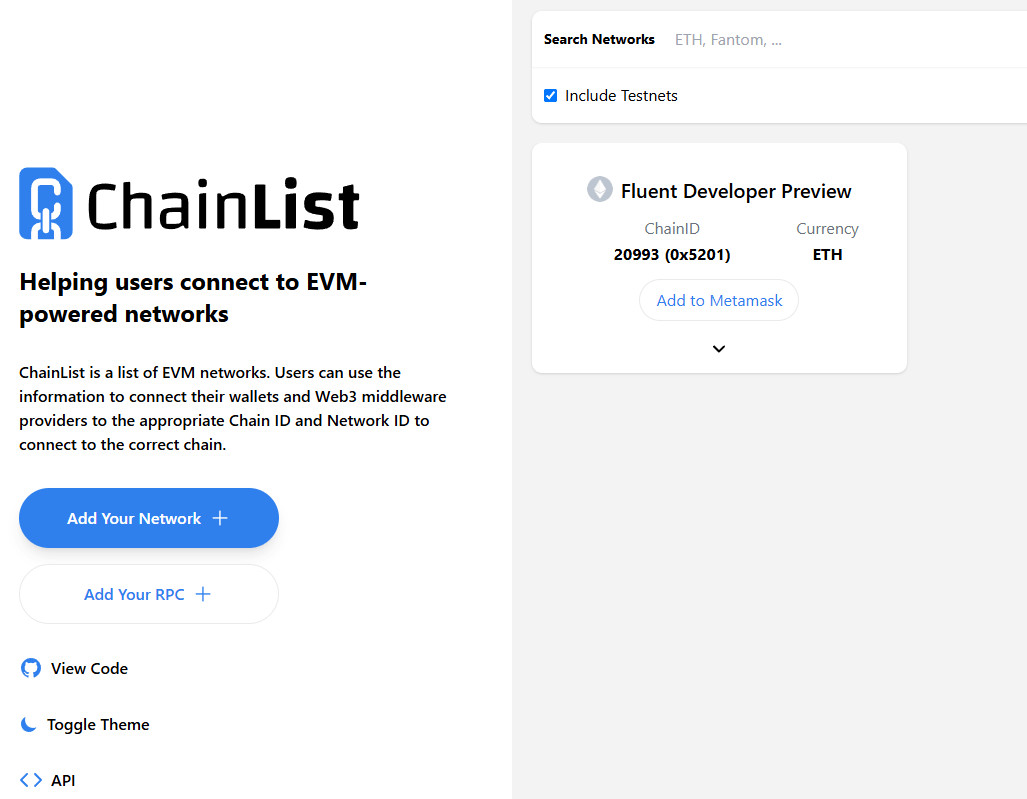
Task: Enable testnet visibility via its checkbox
Action: (550, 95)
